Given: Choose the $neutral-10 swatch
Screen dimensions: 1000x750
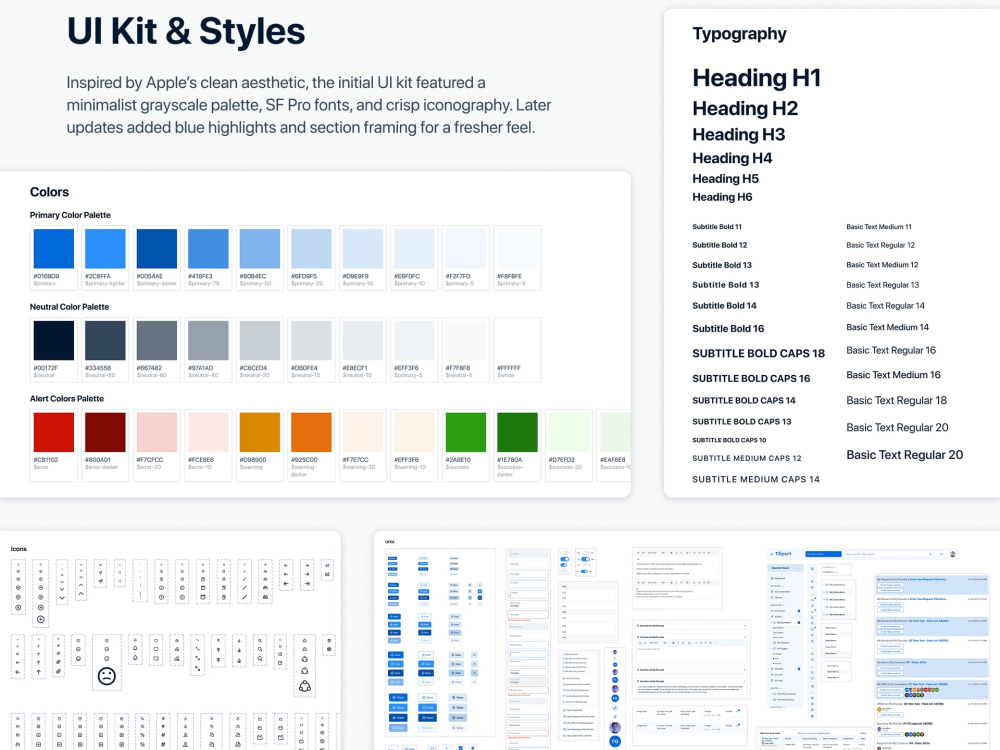Looking at the screenshot, I should point(363,340).
